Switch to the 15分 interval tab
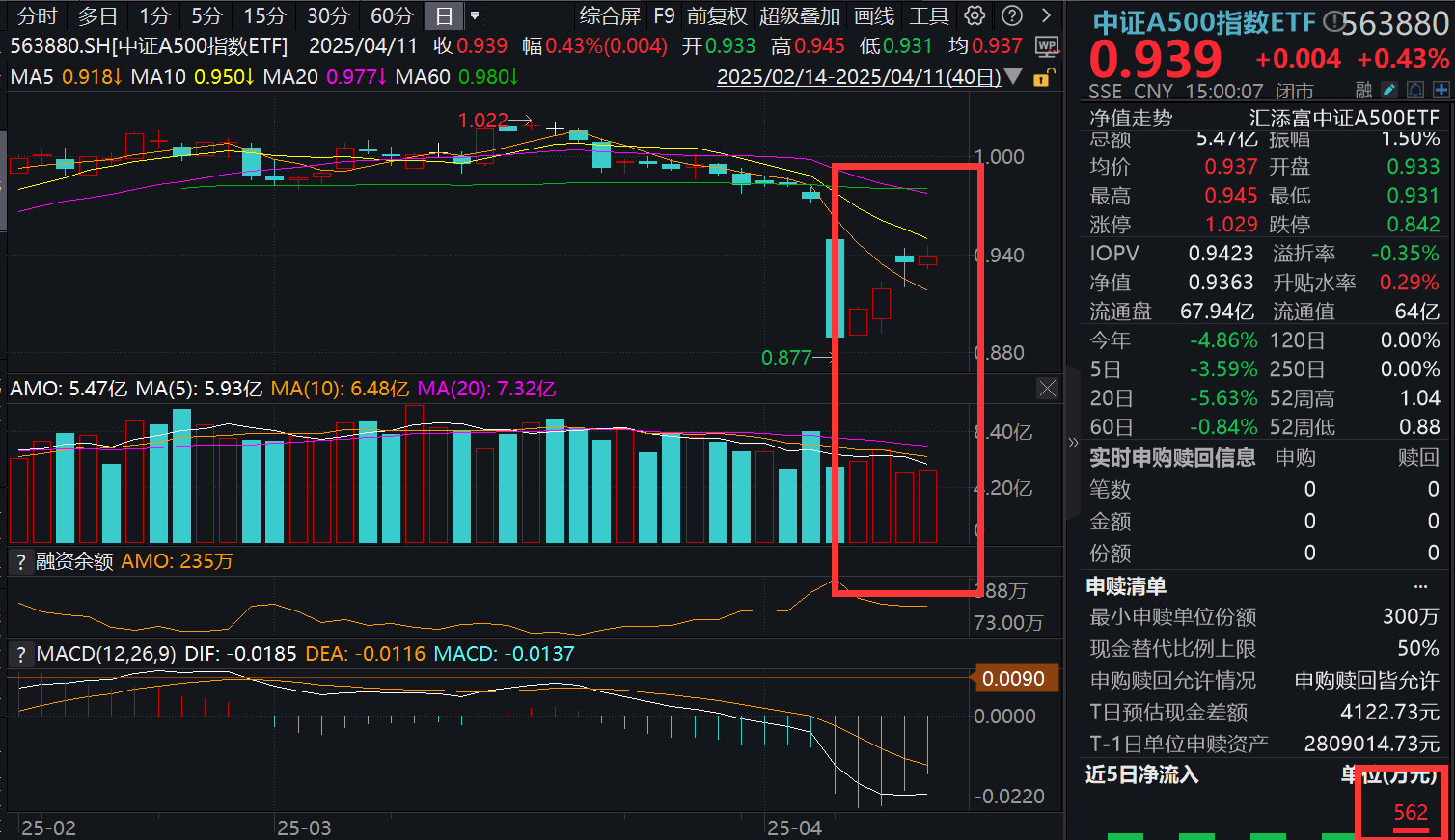This screenshot has height=840, width=1455. point(265,14)
